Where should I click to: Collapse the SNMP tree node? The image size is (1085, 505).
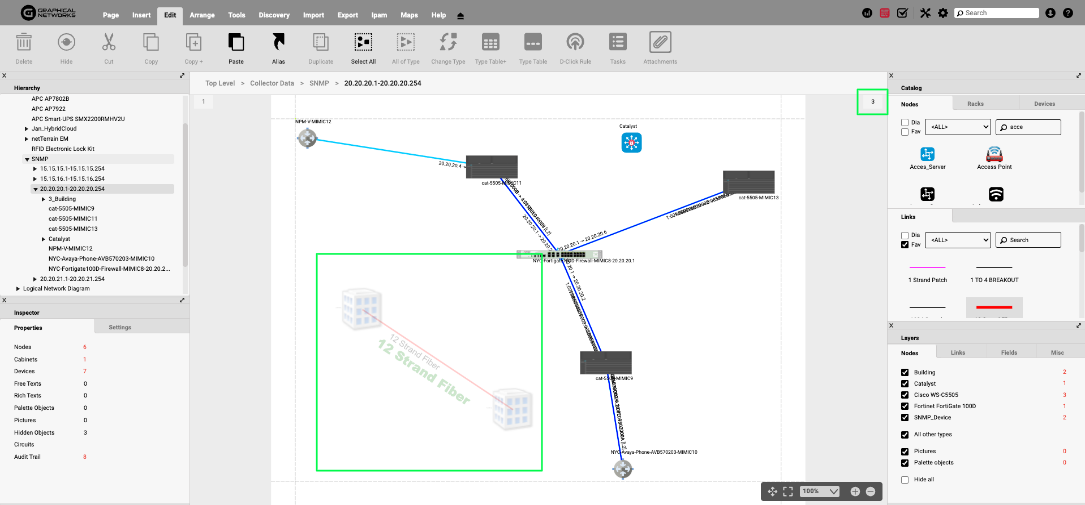pos(27,159)
